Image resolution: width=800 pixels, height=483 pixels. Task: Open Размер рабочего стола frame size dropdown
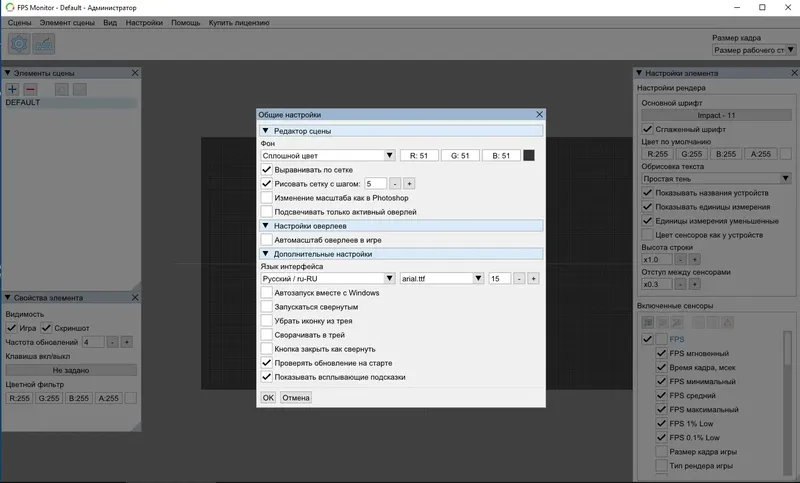[754, 50]
